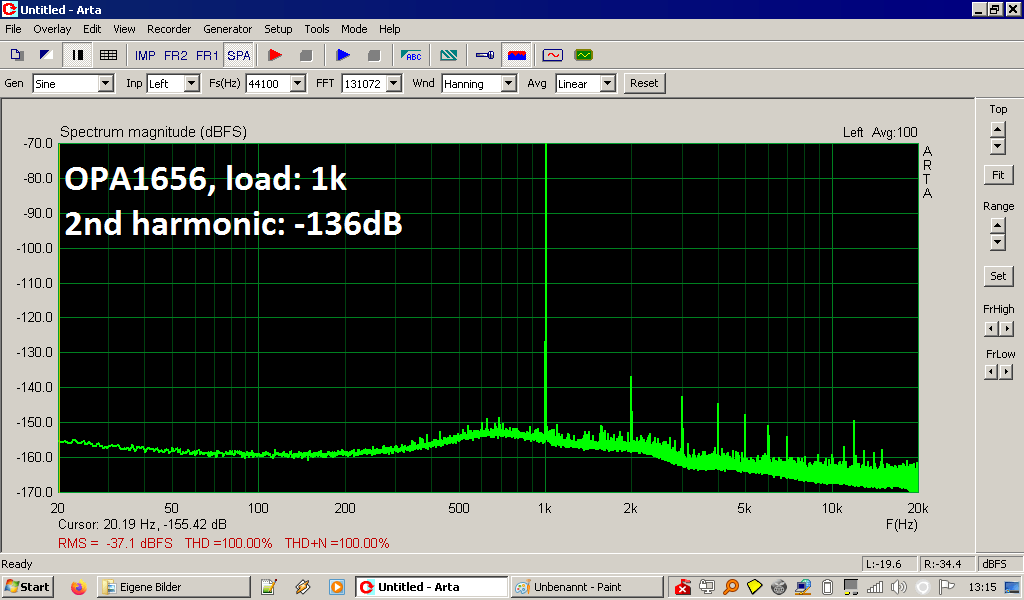Click the FrLow left arrow
This screenshot has width=1024, height=600.
click(x=991, y=372)
